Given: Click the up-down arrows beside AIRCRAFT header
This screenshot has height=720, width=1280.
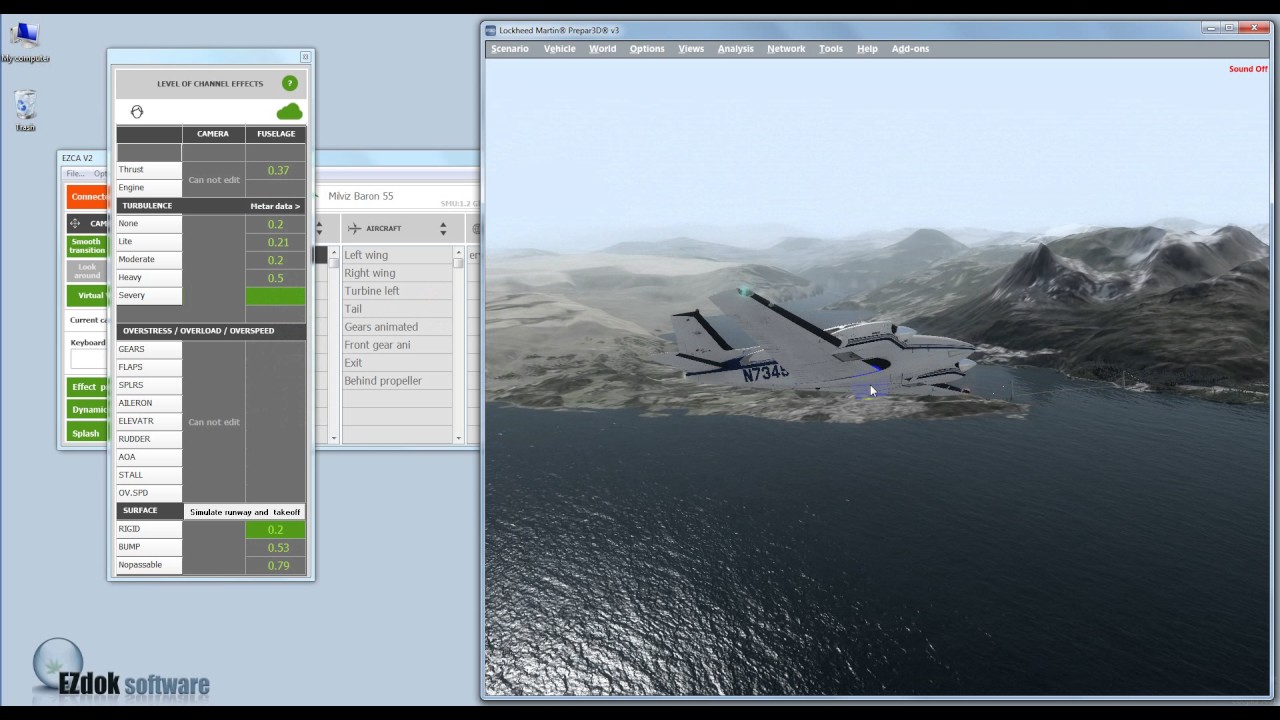Looking at the screenshot, I should (443, 229).
